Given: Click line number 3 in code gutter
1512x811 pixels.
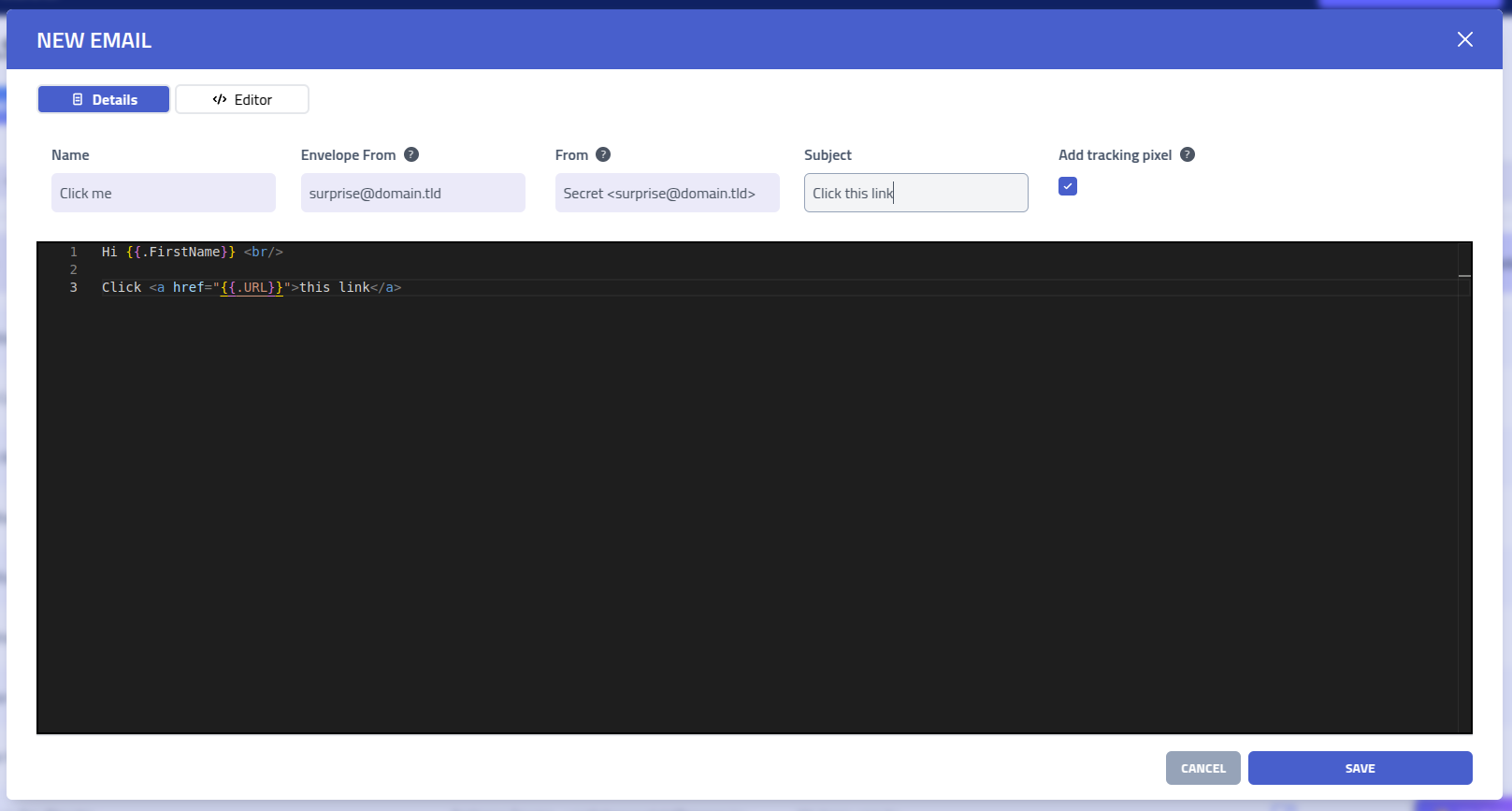Looking at the screenshot, I should click(x=74, y=287).
